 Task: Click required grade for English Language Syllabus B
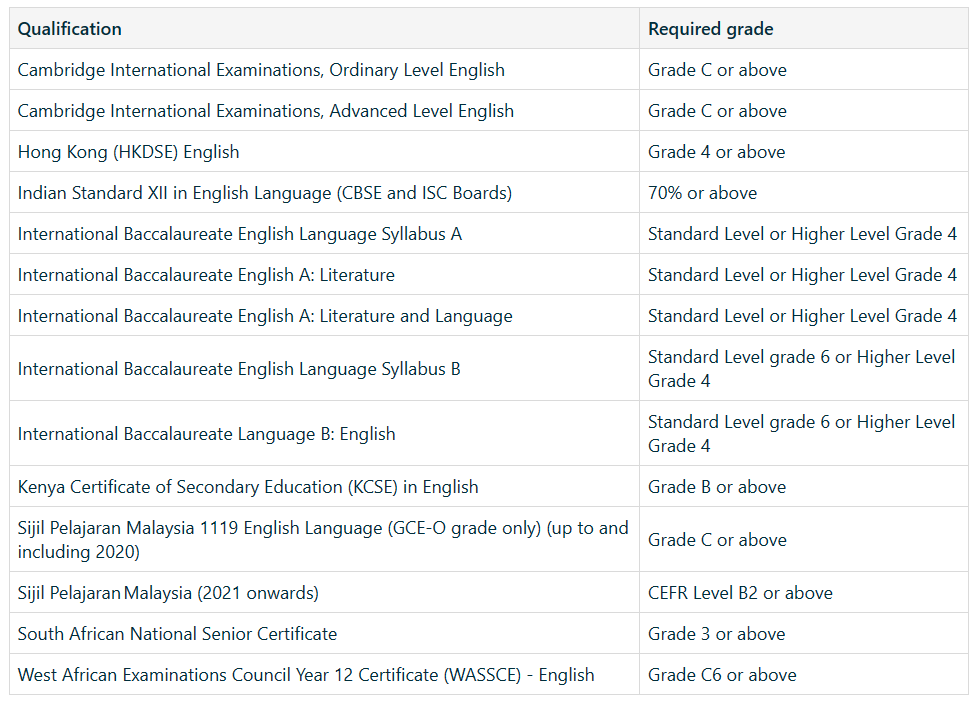click(804, 368)
